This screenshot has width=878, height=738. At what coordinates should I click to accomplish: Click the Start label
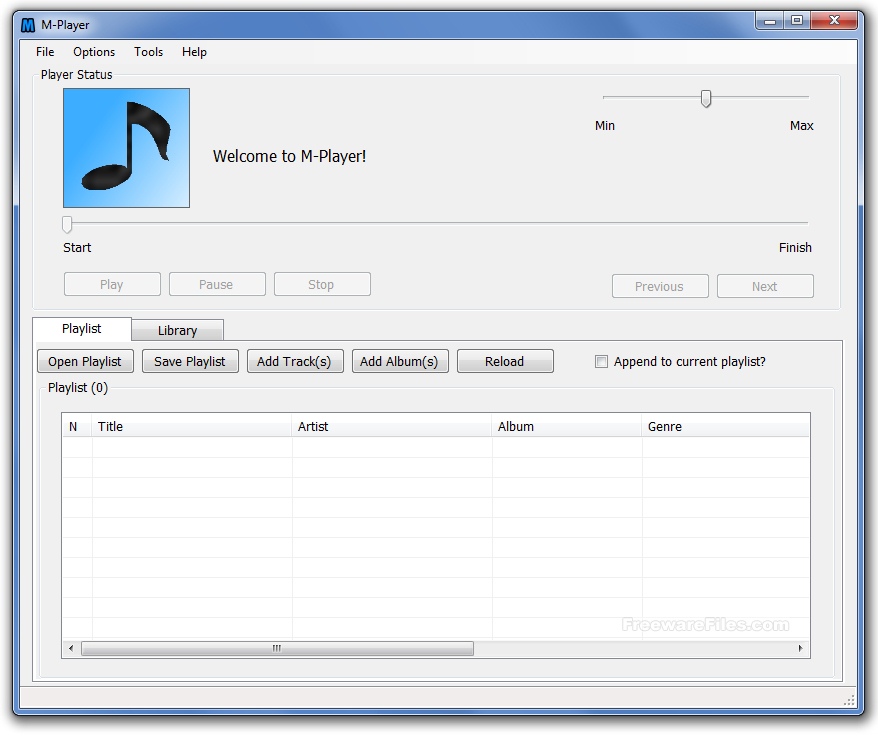click(x=77, y=247)
